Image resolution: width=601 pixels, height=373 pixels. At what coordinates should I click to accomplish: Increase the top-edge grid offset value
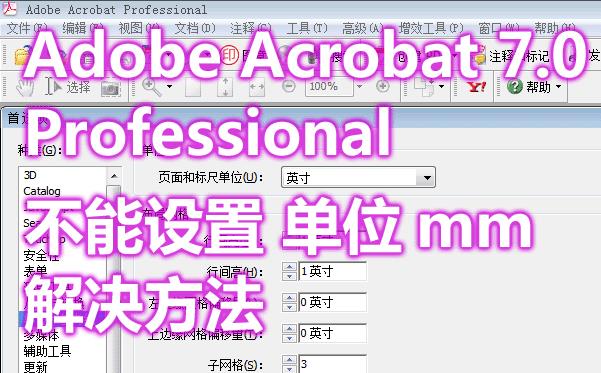(289, 329)
